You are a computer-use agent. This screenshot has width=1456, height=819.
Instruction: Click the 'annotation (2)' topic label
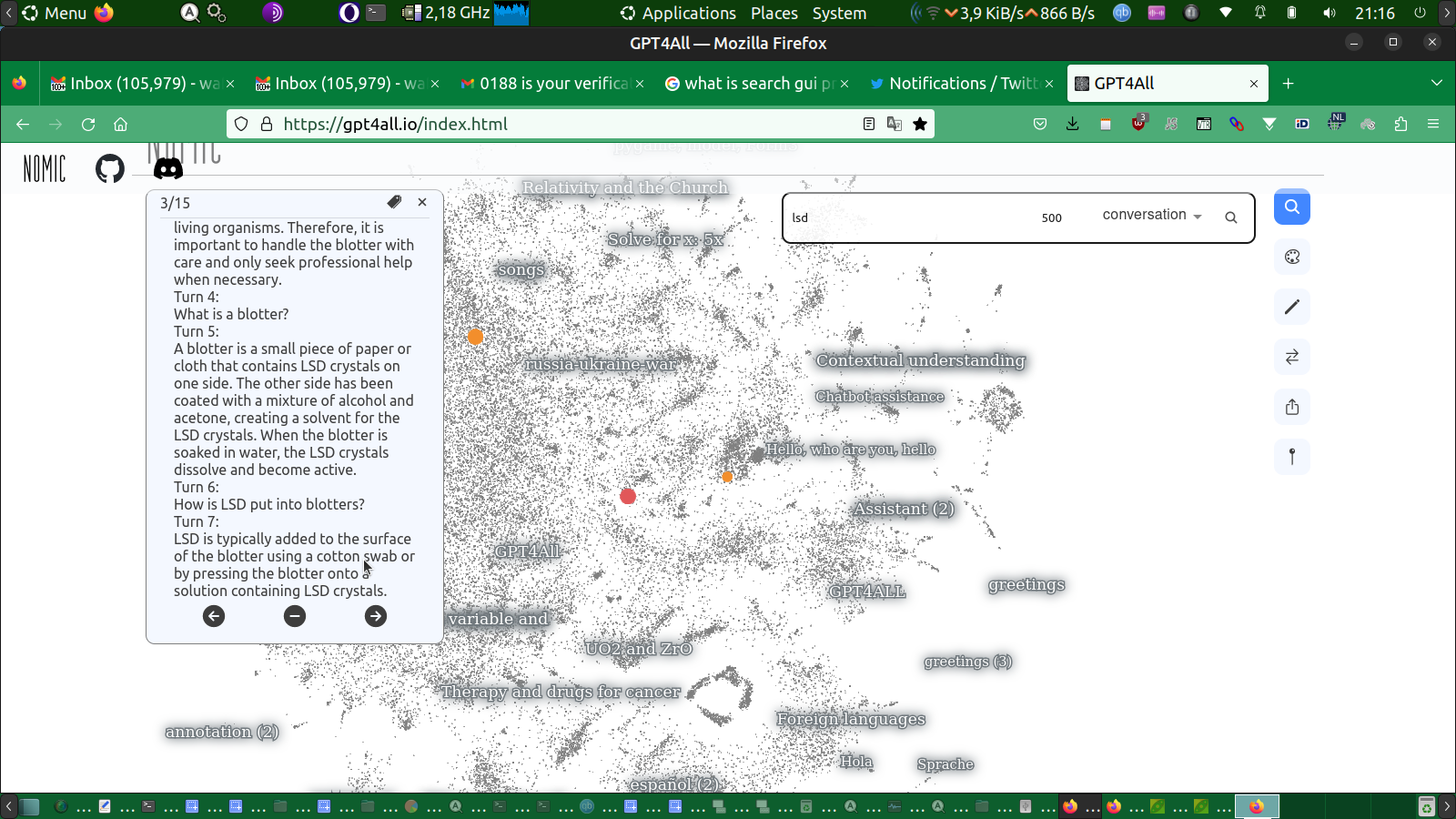222,732
